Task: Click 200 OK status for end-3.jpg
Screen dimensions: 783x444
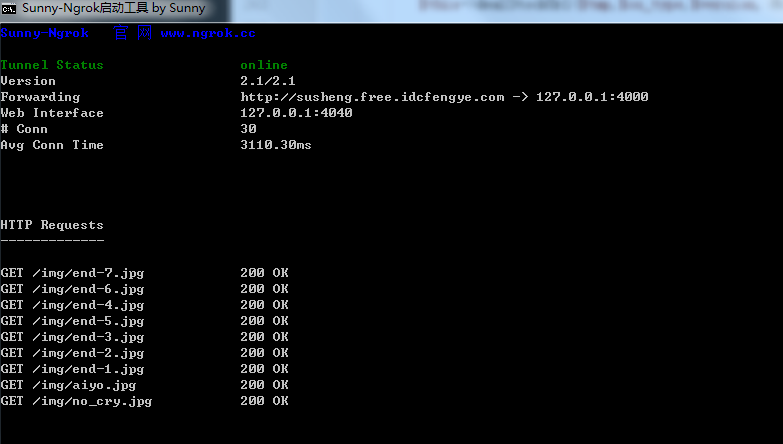Action: 264,337
